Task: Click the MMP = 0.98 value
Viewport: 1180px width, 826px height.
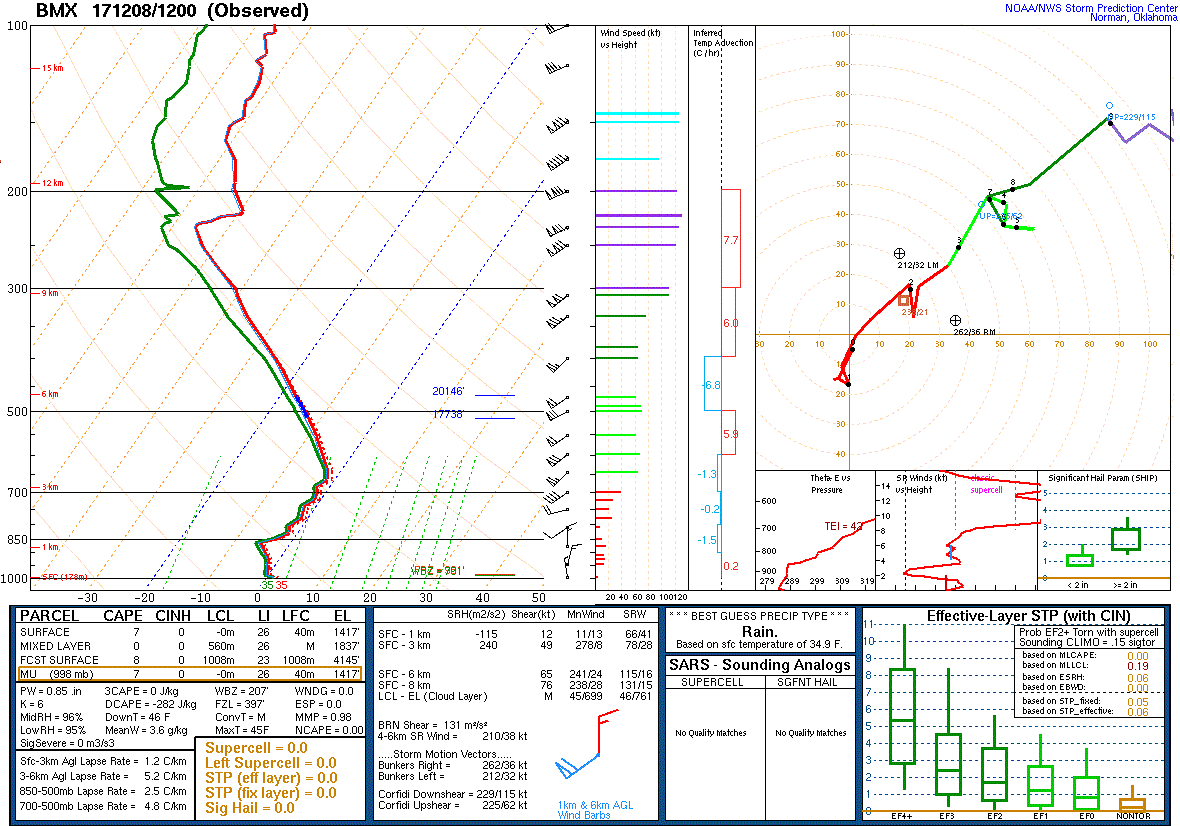Action: (x=323, y=718)
